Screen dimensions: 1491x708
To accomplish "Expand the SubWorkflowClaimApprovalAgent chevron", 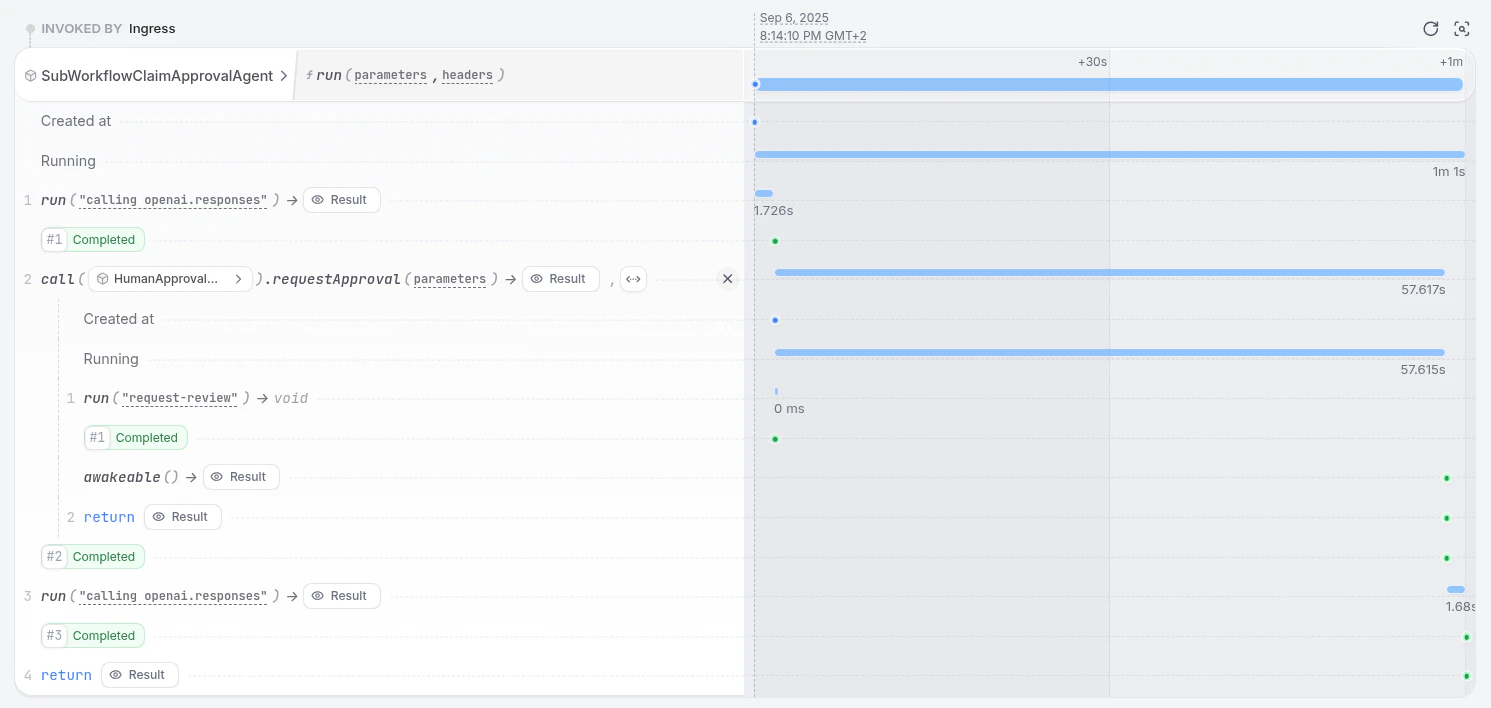I will click(x=284, y=75).
